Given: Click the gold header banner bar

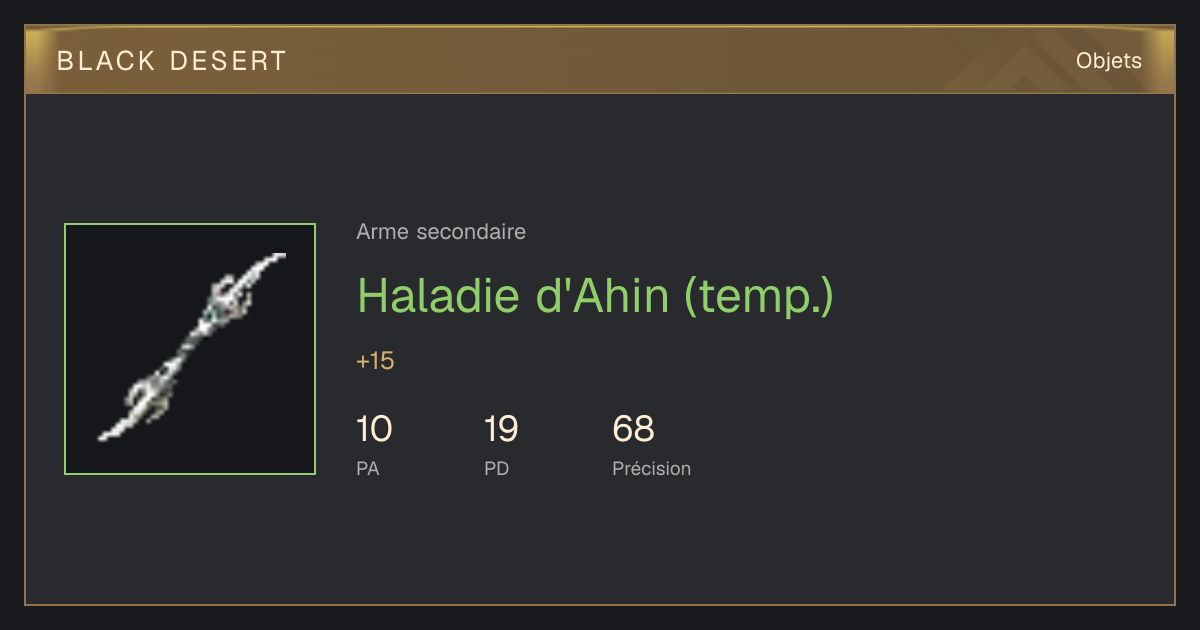Looking at the screenshot, I should pyautogui.click(x=600, y=60).
